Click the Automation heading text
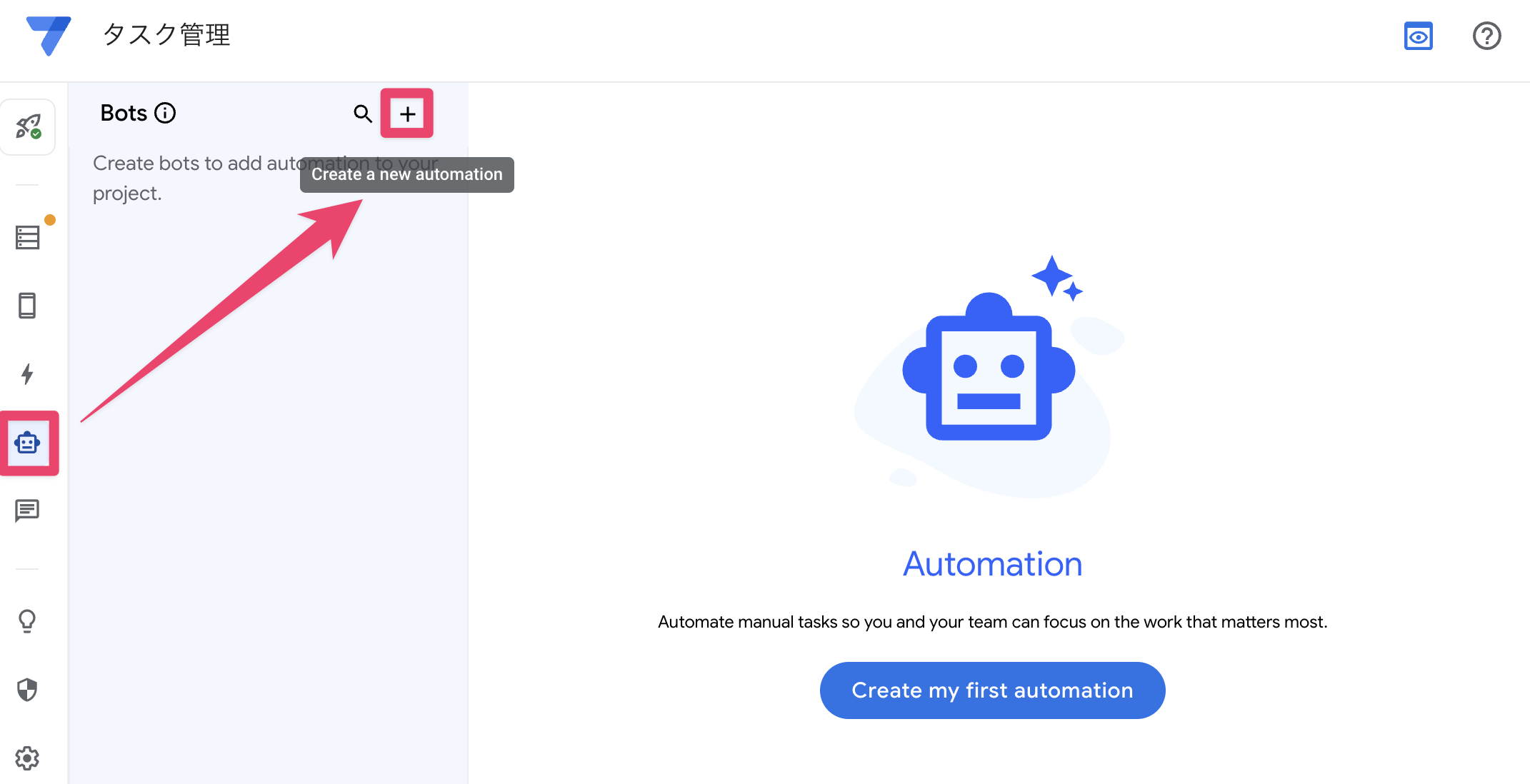This screenshot has width=1530, height=784. point(992,564)
